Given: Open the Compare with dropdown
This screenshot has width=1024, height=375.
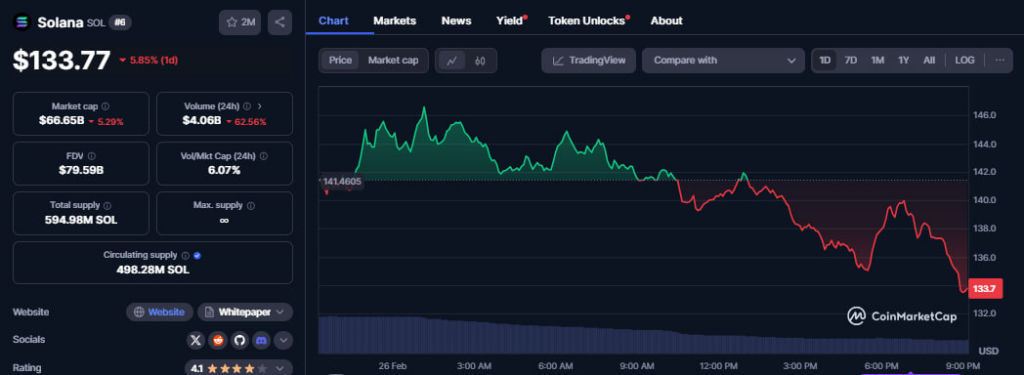Looking at the screenshot, I should [x=723, y=60].
